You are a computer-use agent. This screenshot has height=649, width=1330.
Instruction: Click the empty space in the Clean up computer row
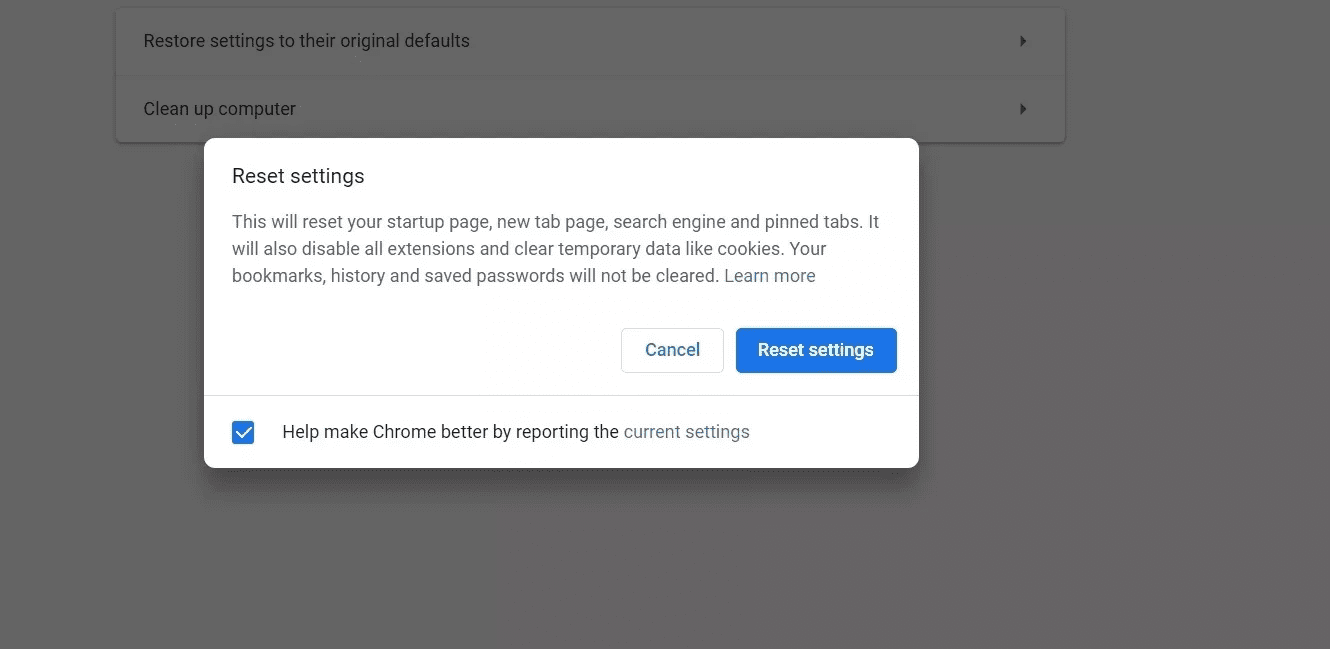[650, 109]
